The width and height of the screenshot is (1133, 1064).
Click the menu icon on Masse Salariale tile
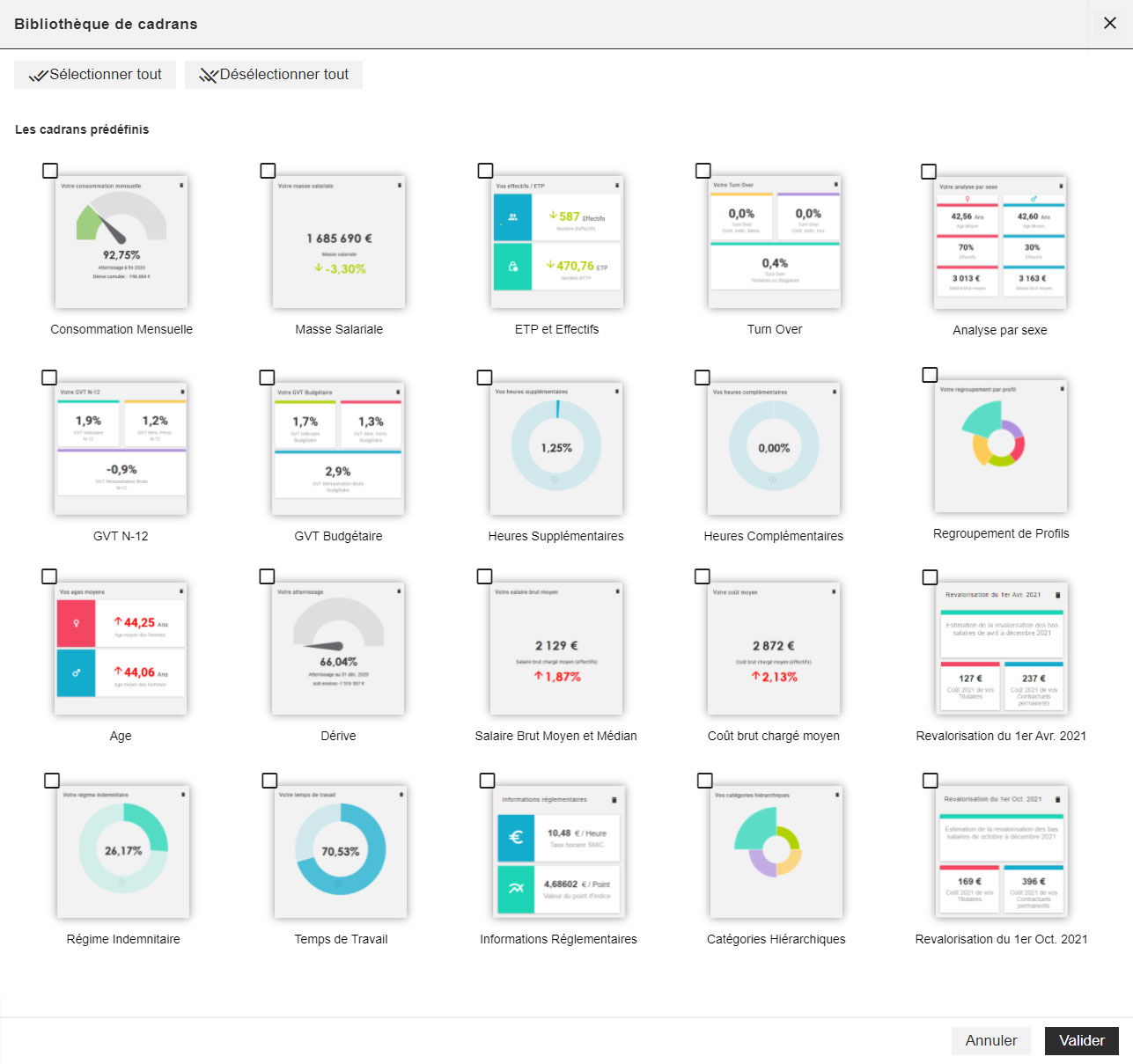pos(399,186)
